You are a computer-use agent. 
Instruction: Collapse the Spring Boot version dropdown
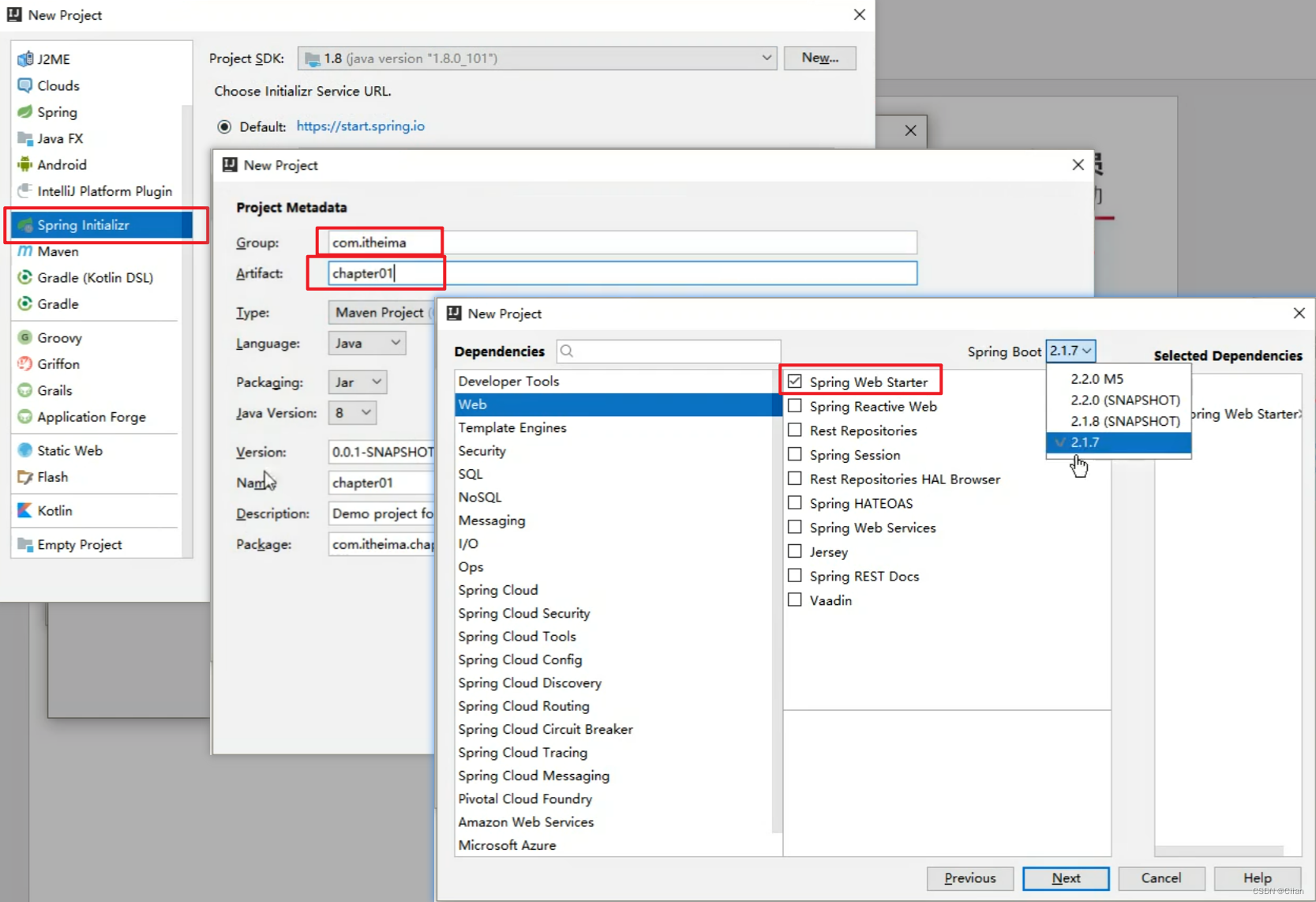point(1070,351)
